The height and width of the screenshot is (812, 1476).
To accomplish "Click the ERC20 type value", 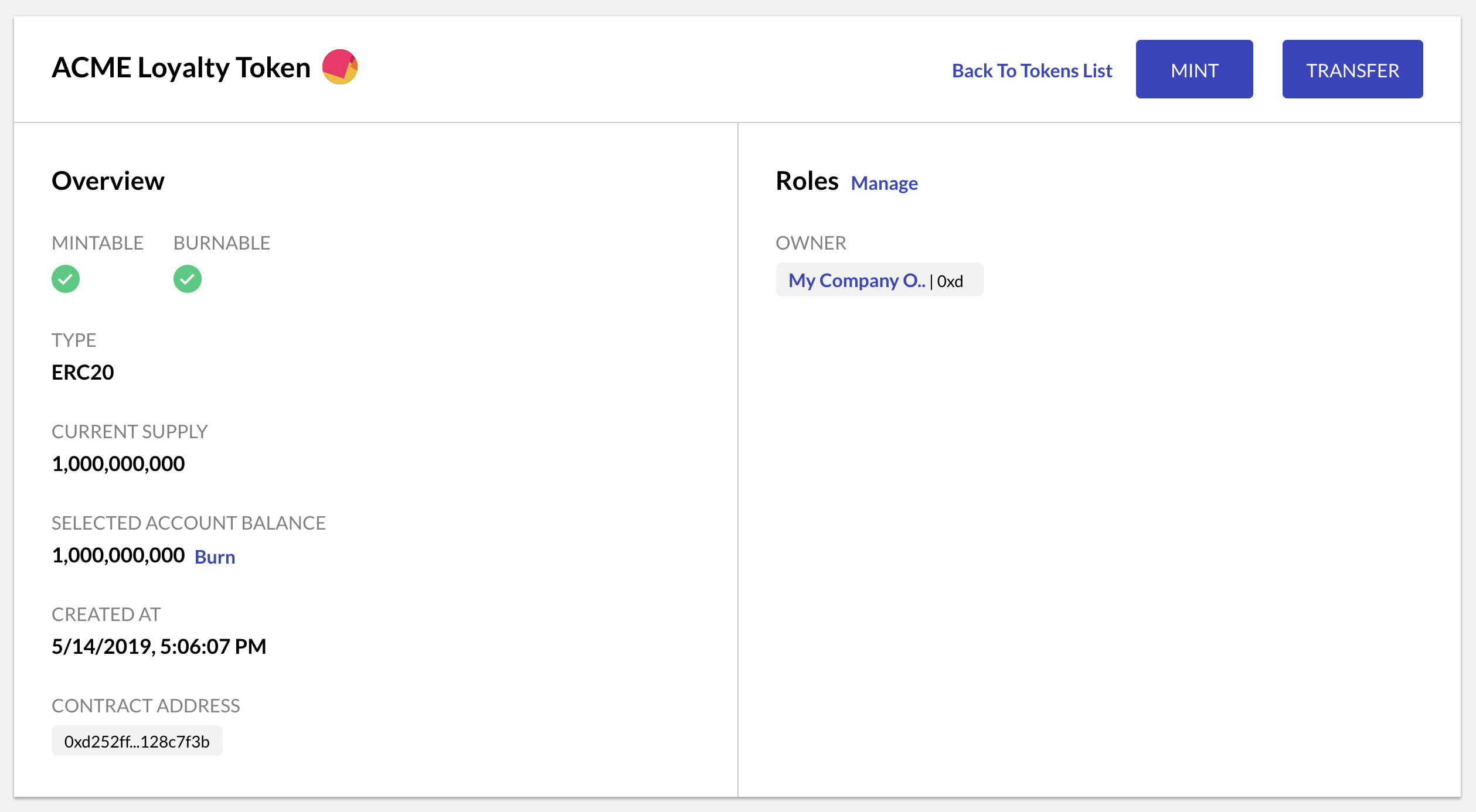I will coord(83,373).
